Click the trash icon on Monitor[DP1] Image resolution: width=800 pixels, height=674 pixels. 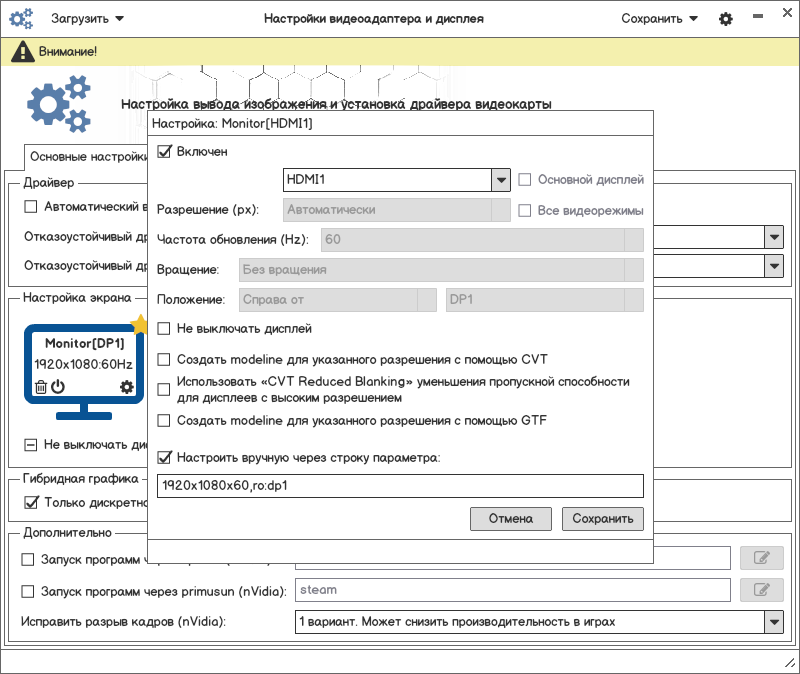41,387
